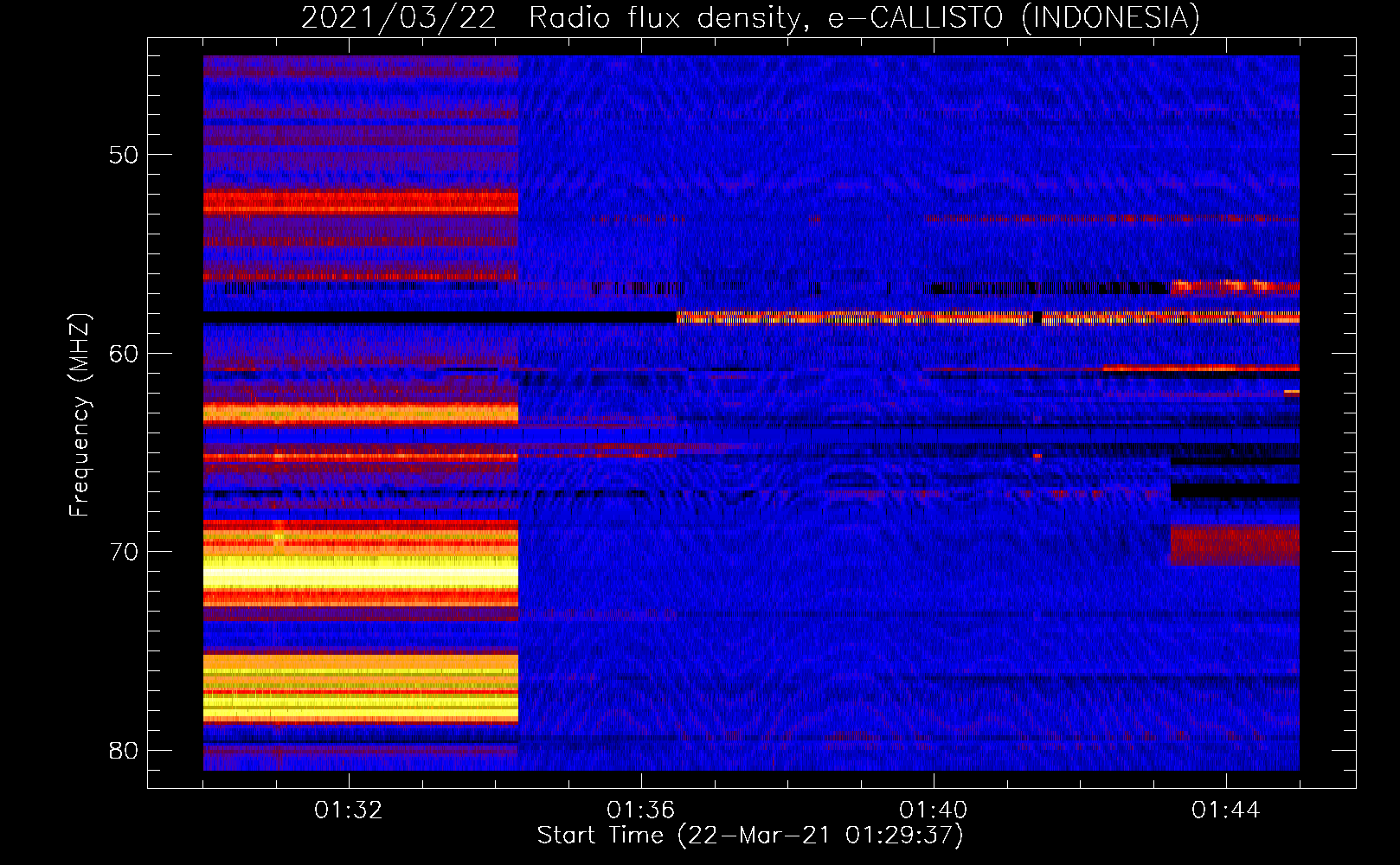This screenshot has width=1400, height=865.
Task: Click the 'Start Time (22-Mar-21 01:29:37)' label
Action: click(750, 836)
